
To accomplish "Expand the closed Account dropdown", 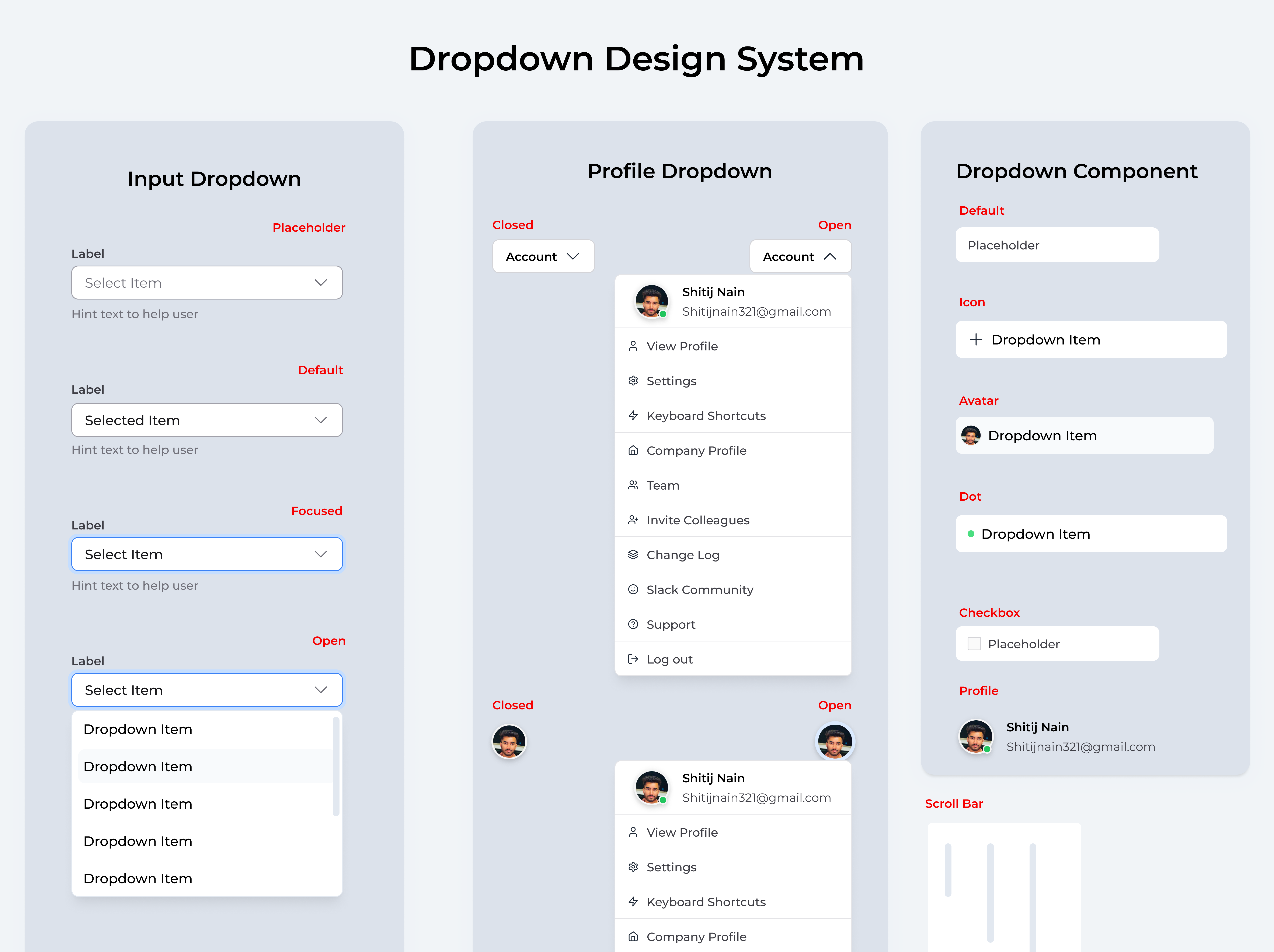I will point(543,256).
